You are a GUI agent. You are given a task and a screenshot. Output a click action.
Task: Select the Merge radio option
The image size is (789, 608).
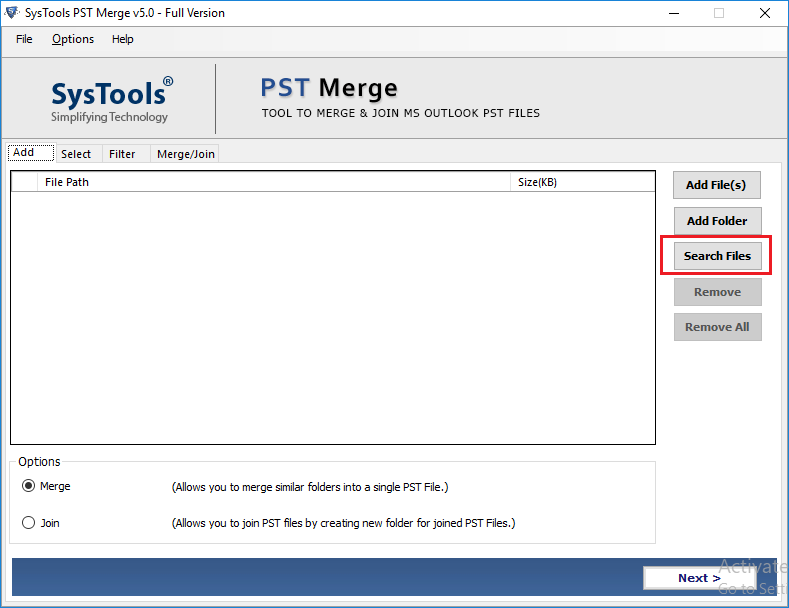point(28,486)
